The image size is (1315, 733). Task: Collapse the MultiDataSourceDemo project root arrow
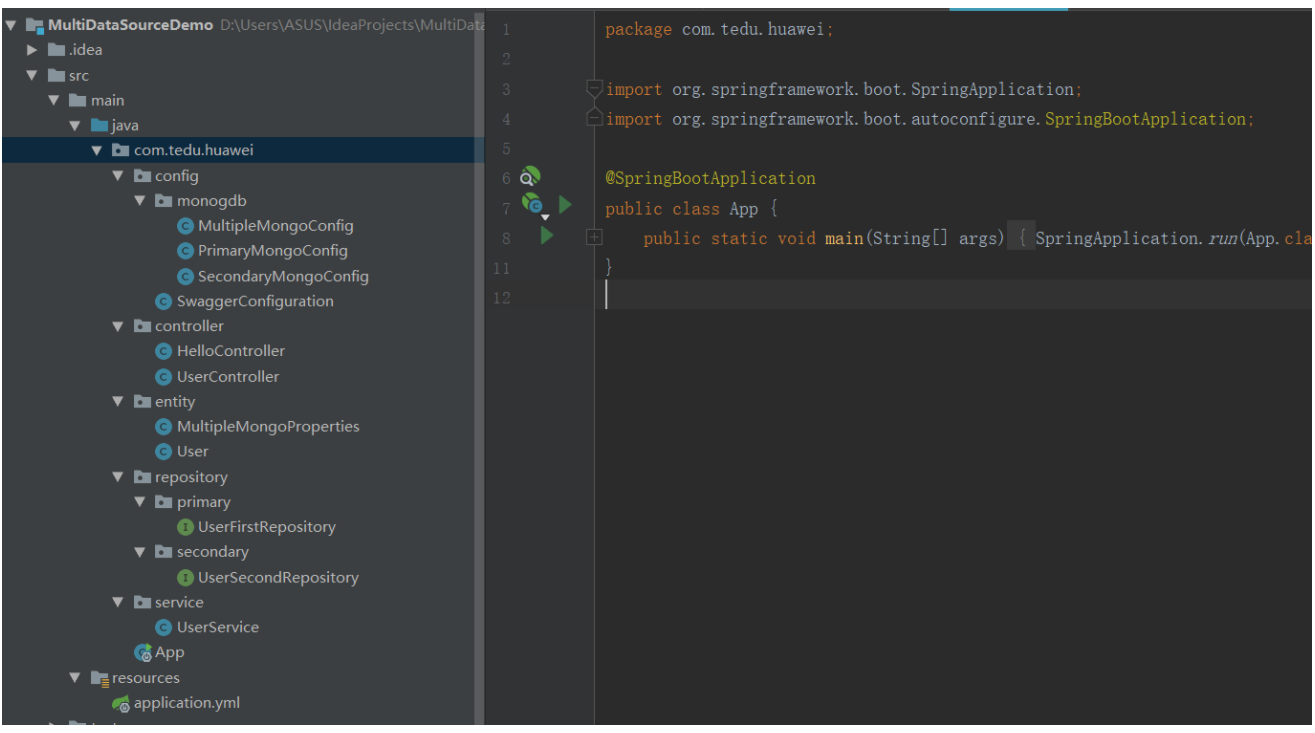coord(11,25)
